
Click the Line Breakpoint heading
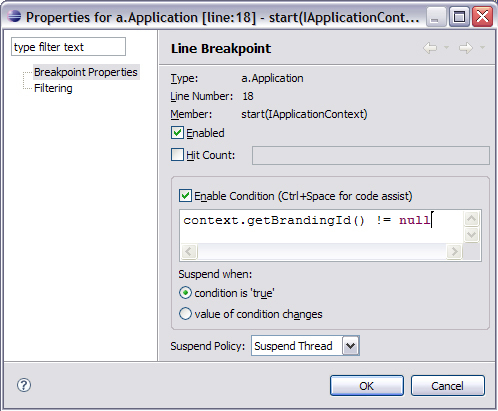point(221,49)
